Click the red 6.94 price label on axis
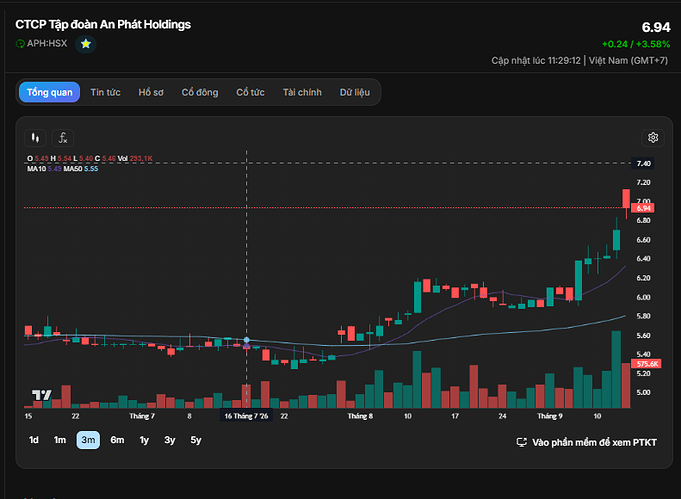681x499 pixels. (x=643, y=208)
